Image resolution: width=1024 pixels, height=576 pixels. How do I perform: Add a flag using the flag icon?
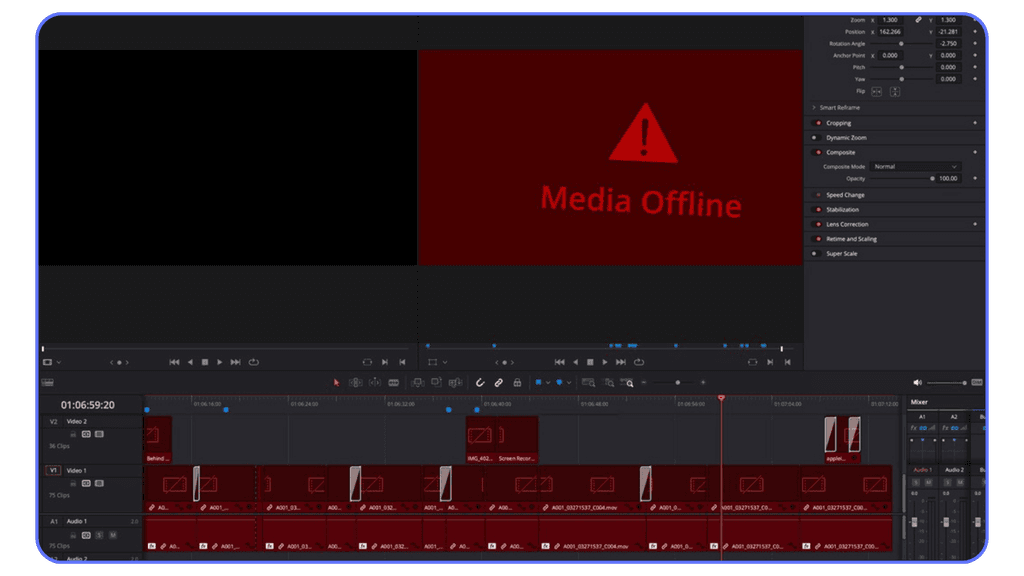[x=540, y=382]
